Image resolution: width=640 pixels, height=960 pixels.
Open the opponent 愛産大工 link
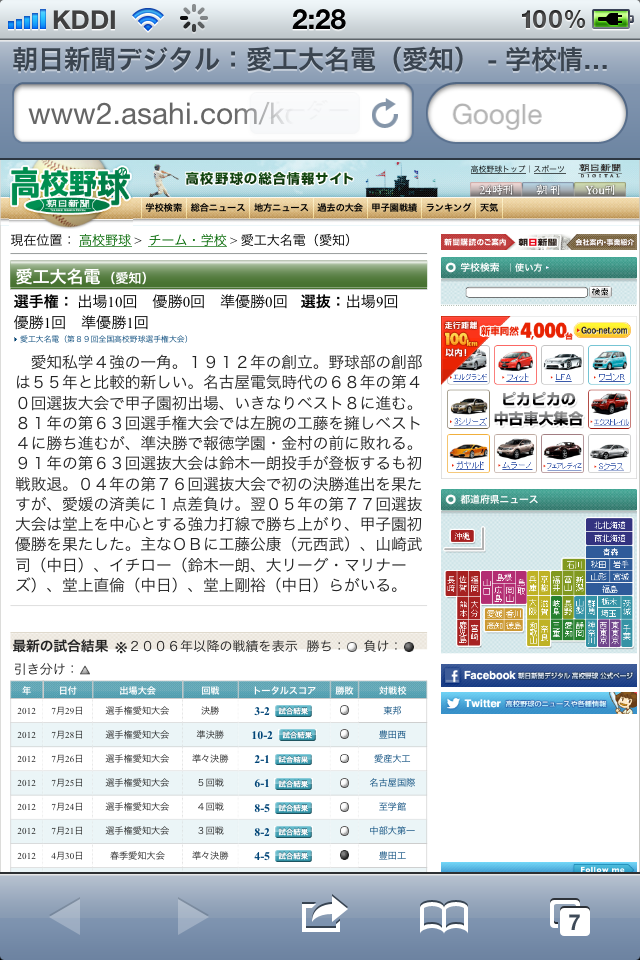click(x=393, y=759)
